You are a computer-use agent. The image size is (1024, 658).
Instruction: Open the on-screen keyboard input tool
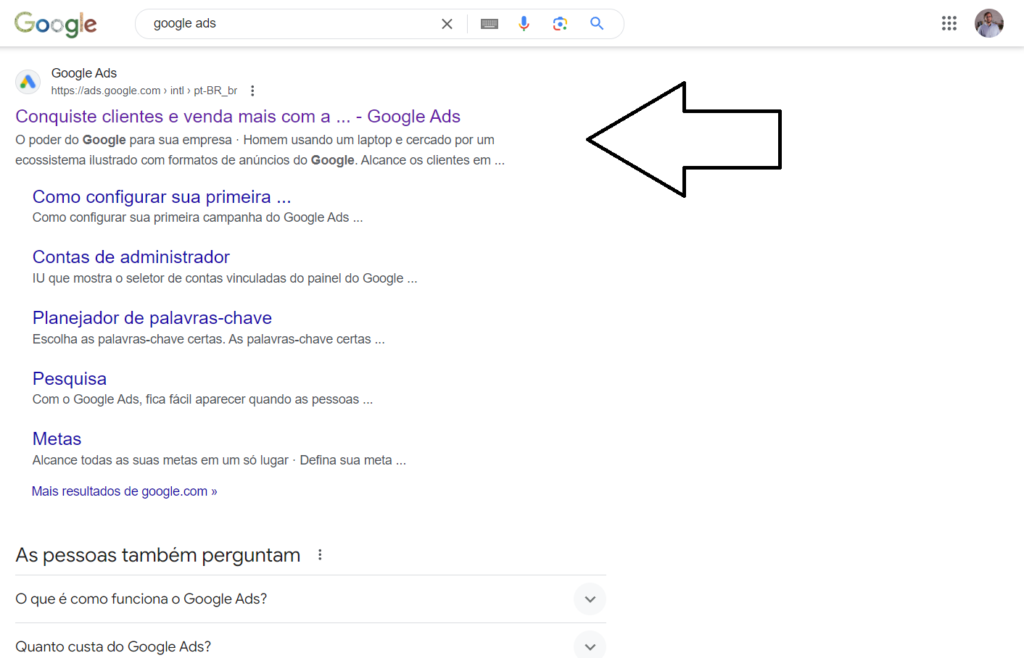click(489, 24)
